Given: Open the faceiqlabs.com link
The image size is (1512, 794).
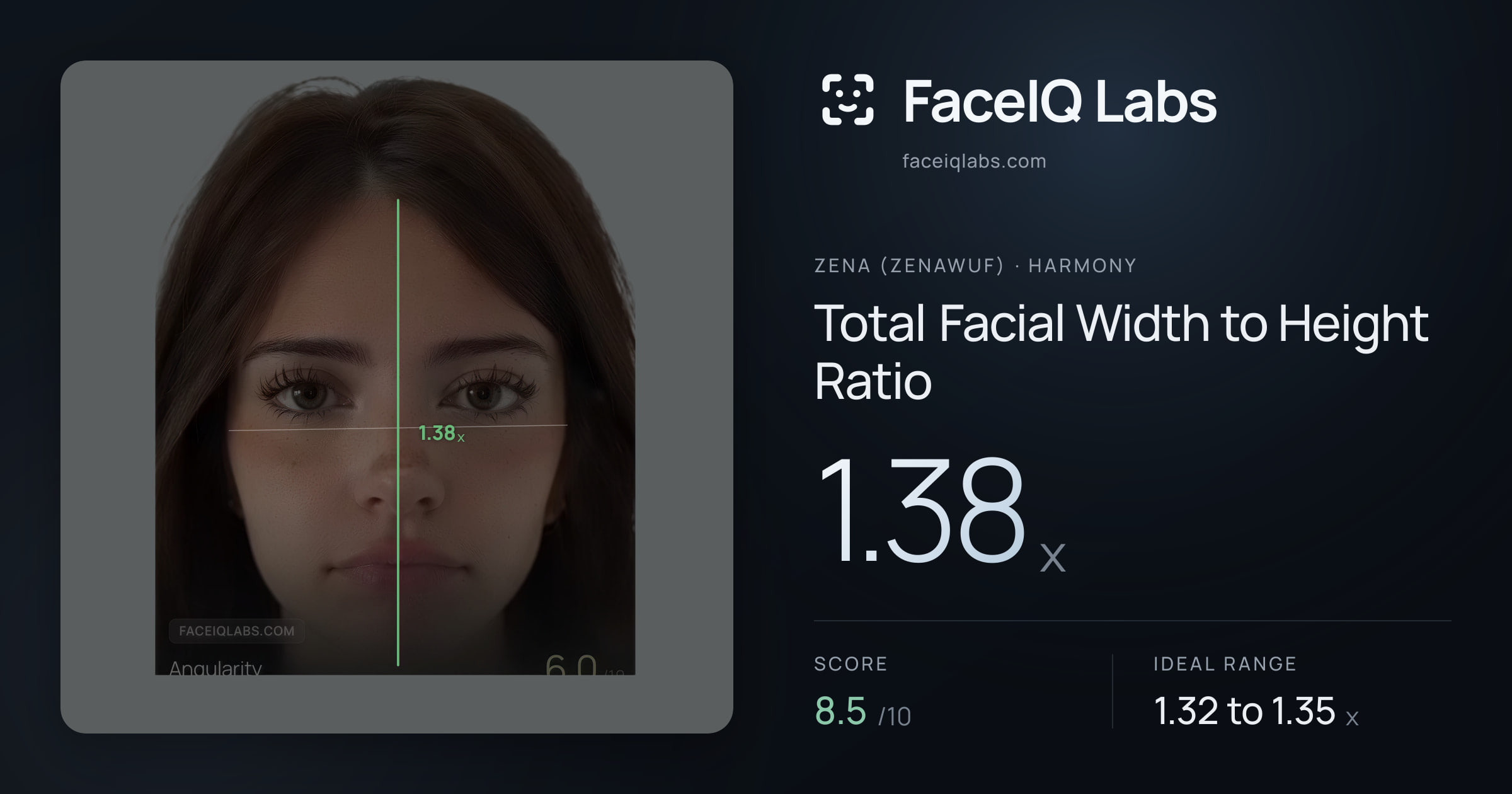Looking at the screenshot, I should [x=974, y=161].
